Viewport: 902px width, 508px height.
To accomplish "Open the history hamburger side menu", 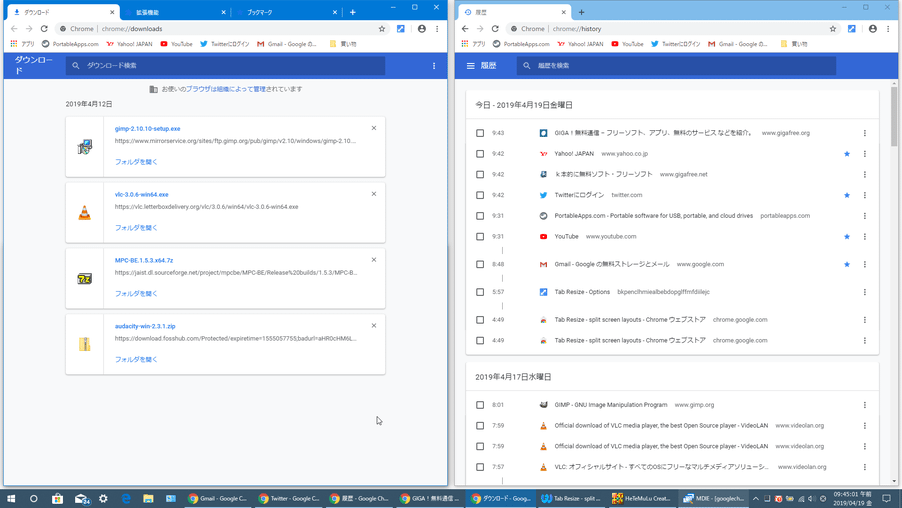I will [x=471, y=66].
